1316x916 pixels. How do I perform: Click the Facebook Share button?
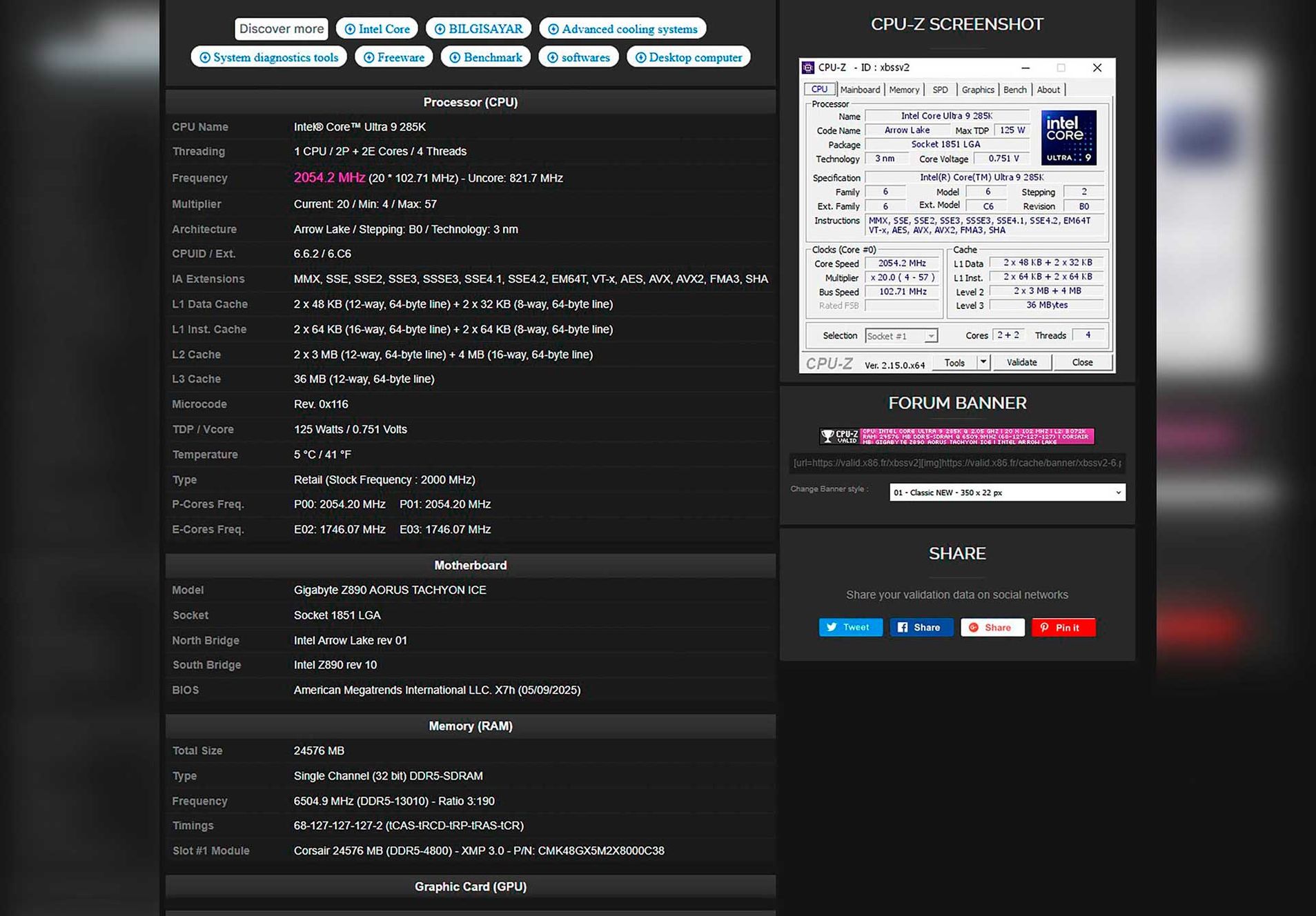pyautogui.click(x=921, y=627)
